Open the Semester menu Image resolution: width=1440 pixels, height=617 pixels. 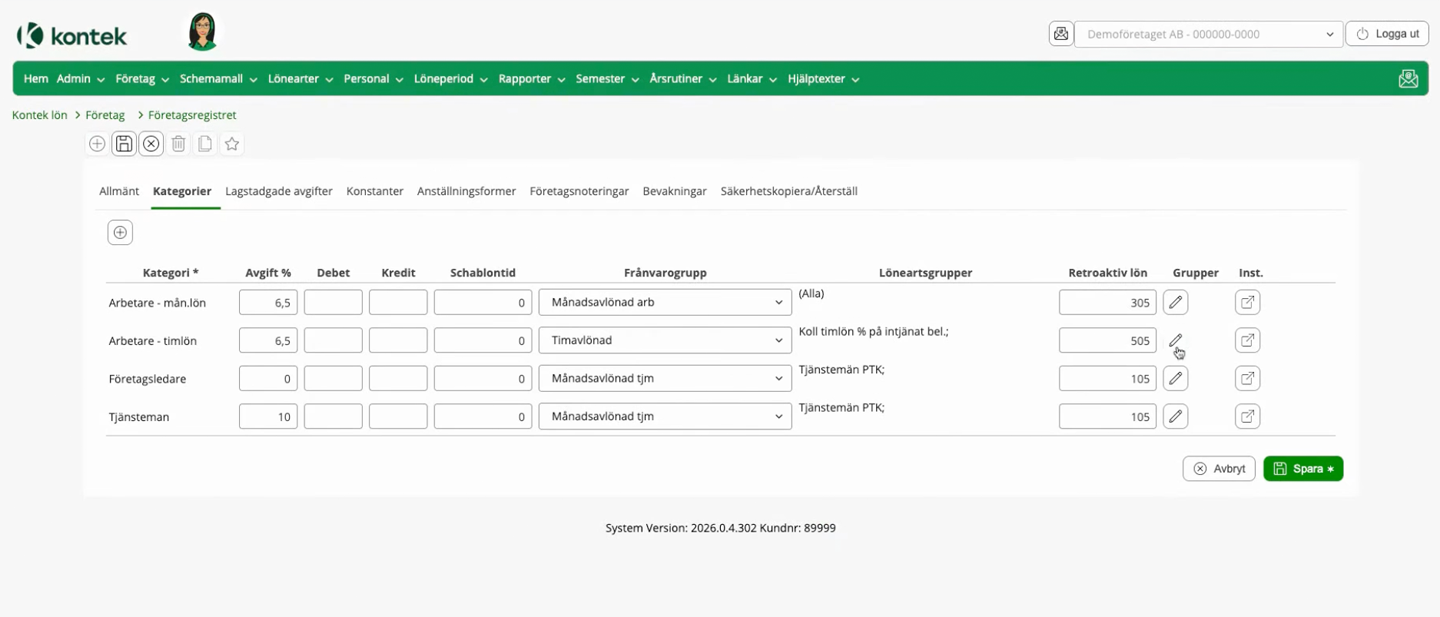click(x=607, y=79)
